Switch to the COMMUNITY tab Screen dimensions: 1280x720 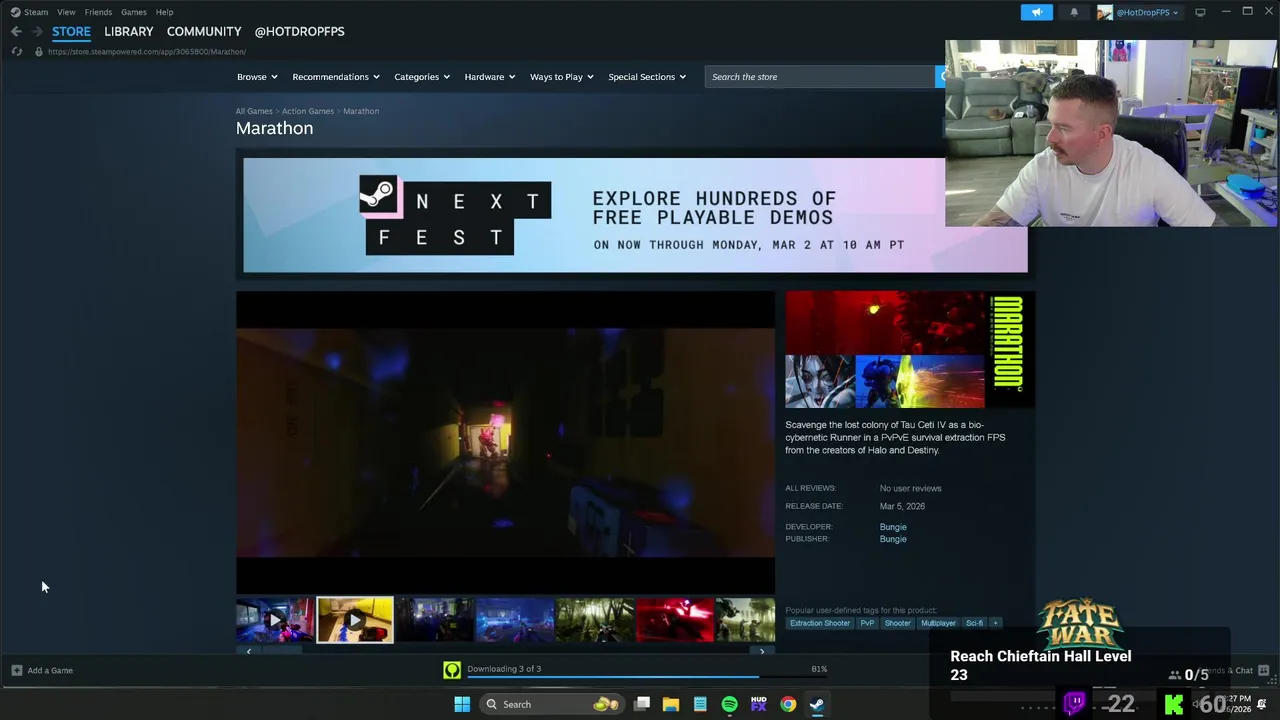(x=204, y=32)
